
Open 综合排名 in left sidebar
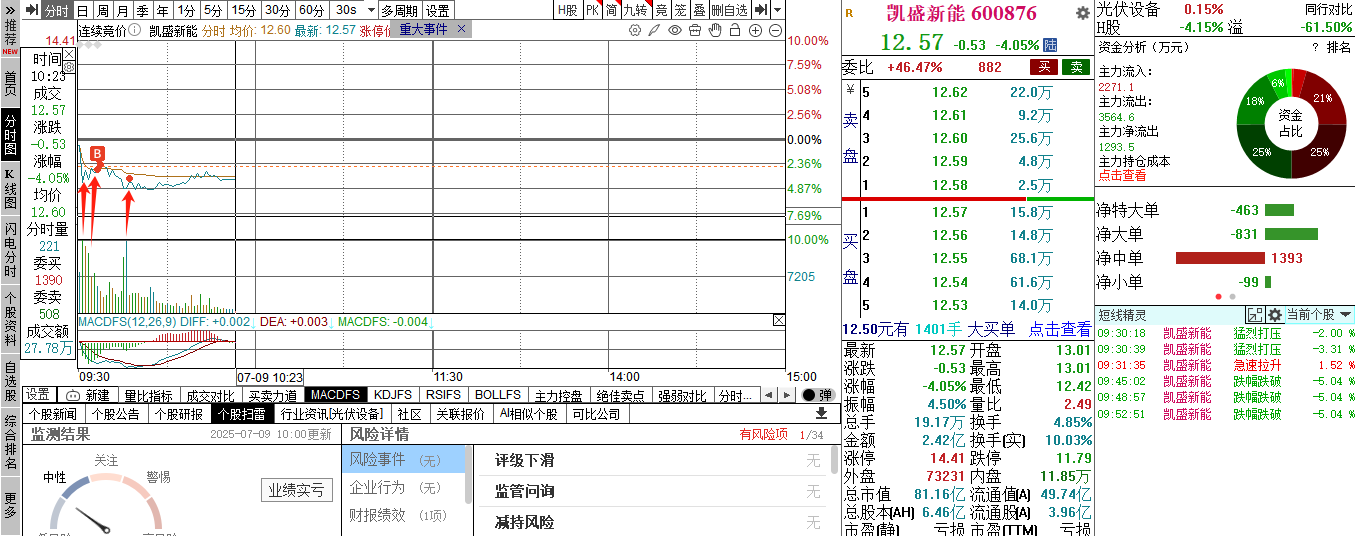pyautogui.click(x=10, y=442)
